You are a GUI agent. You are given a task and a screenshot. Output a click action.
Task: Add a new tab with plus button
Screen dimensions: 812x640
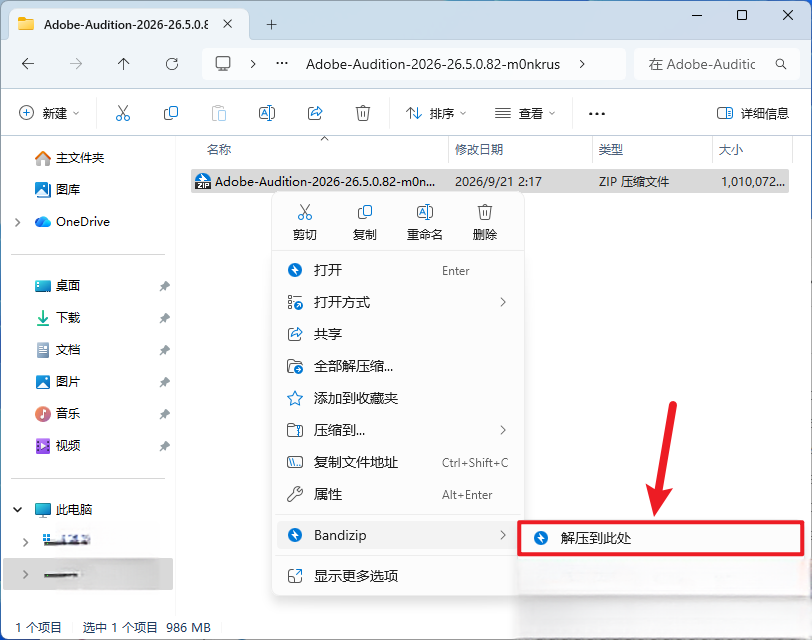point(271,24)
